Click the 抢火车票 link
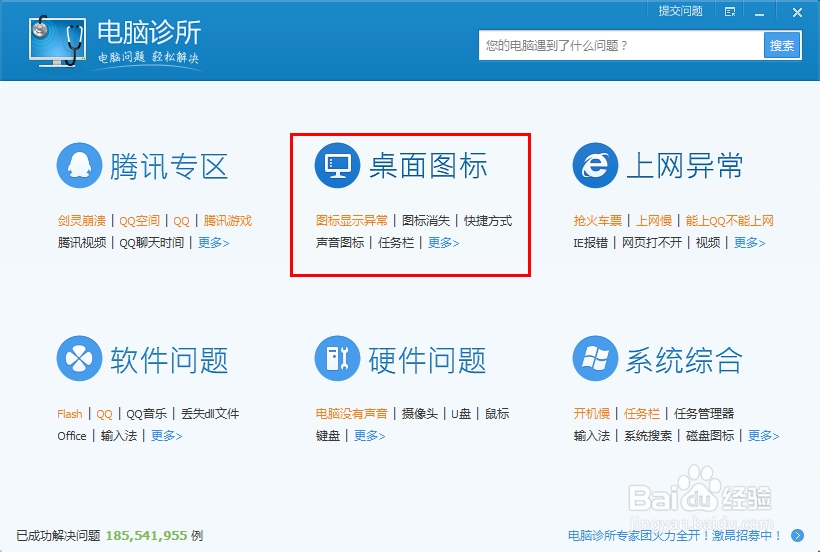This screenshot has height=552, width=820. (598, 221)
